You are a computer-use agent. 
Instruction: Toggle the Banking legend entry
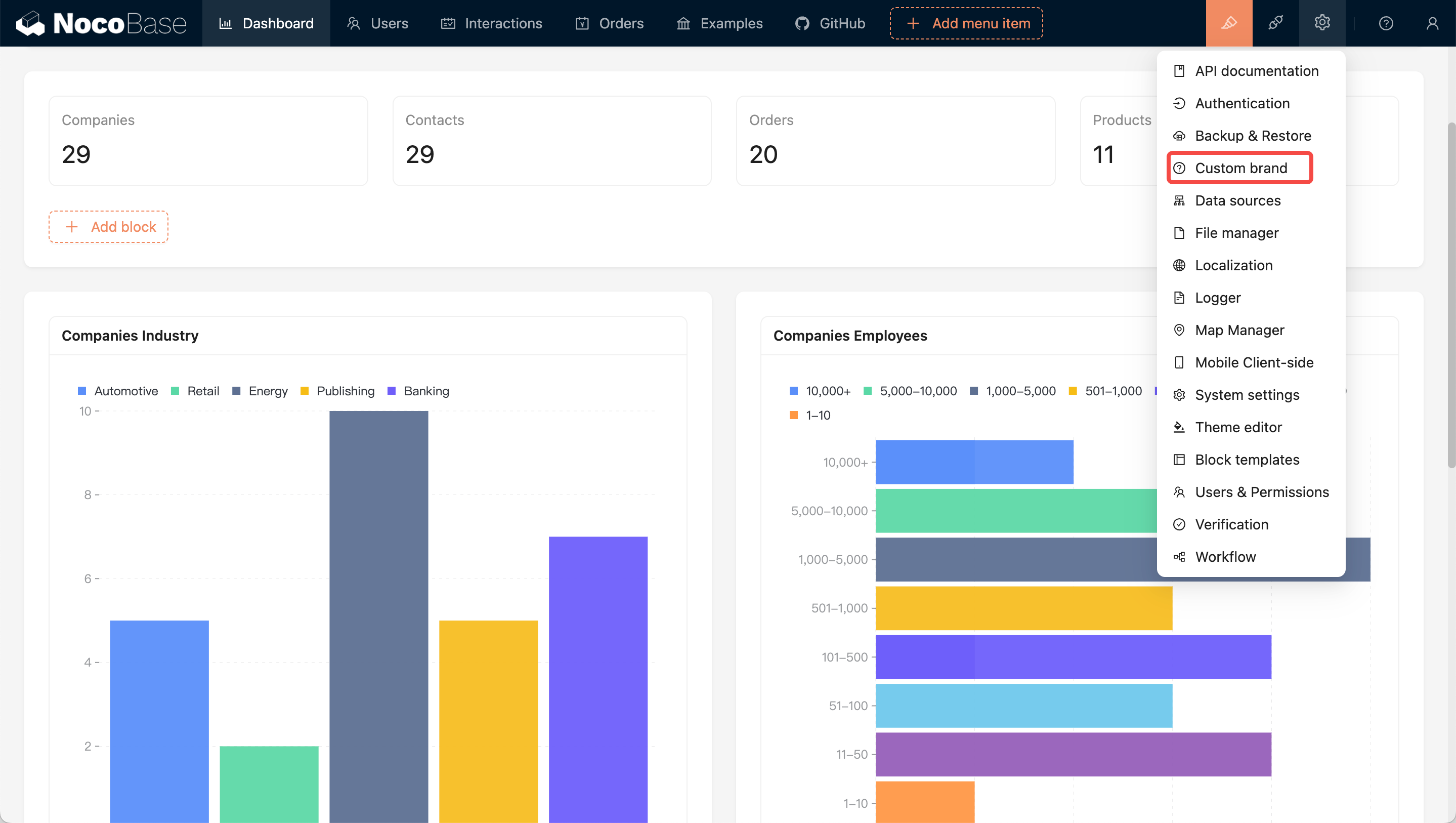pyautogui.click(x=425, y=391)
